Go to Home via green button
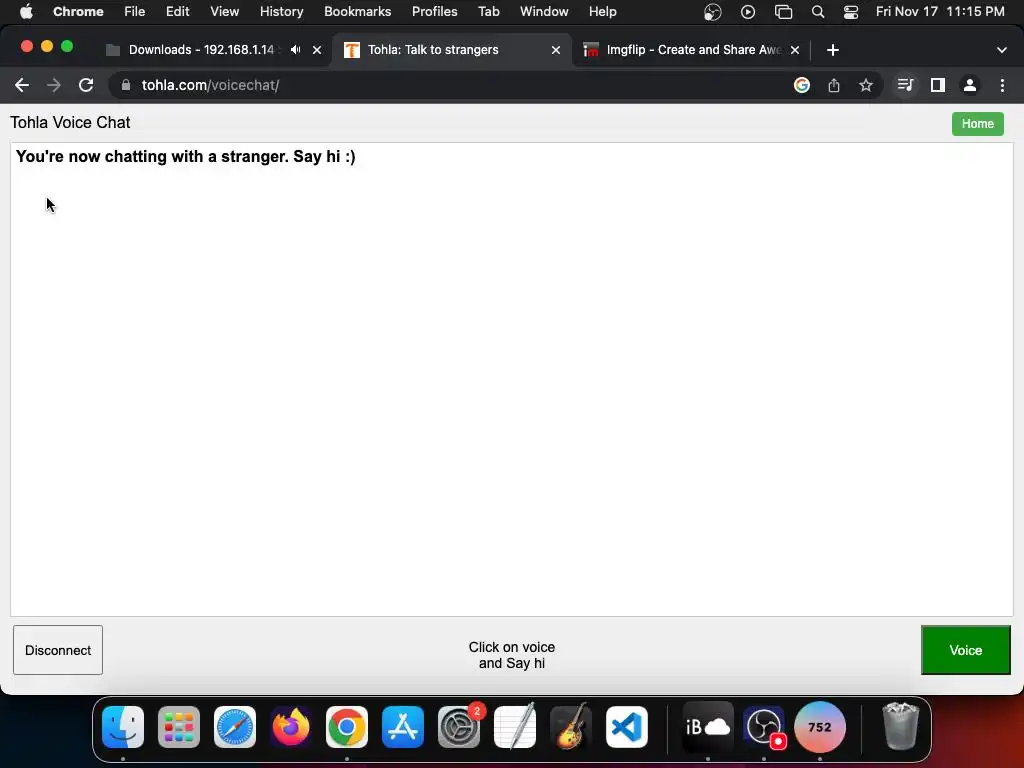The width and height of the screenshot is (1024, 768). point(978,124)
